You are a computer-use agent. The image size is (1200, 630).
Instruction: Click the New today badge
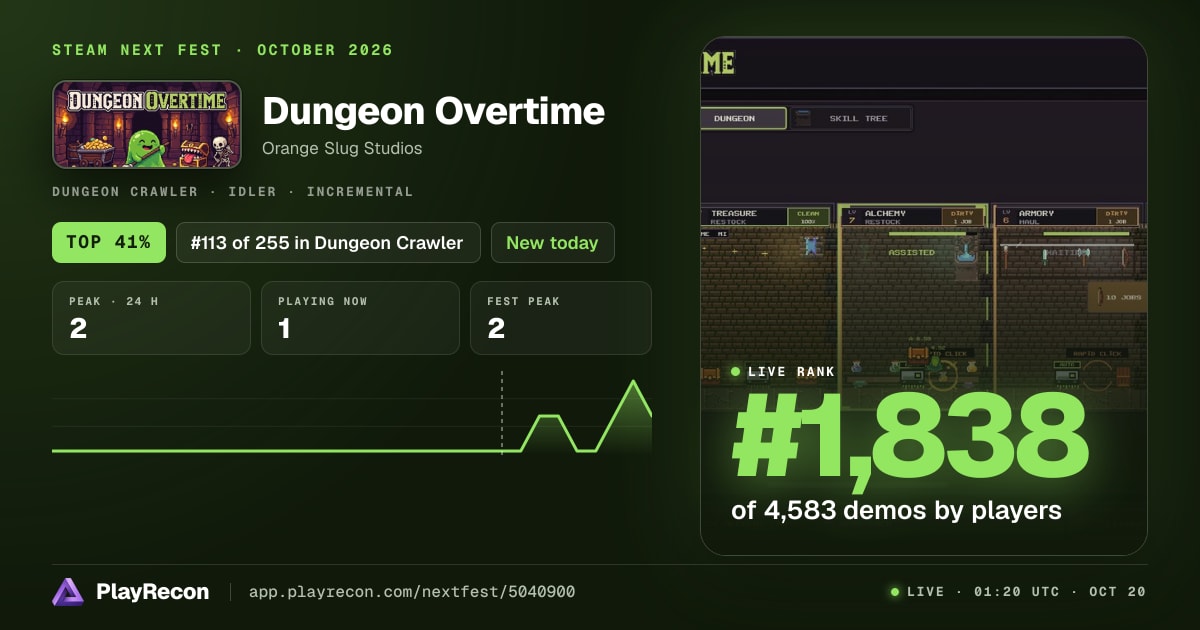(552, 242)
